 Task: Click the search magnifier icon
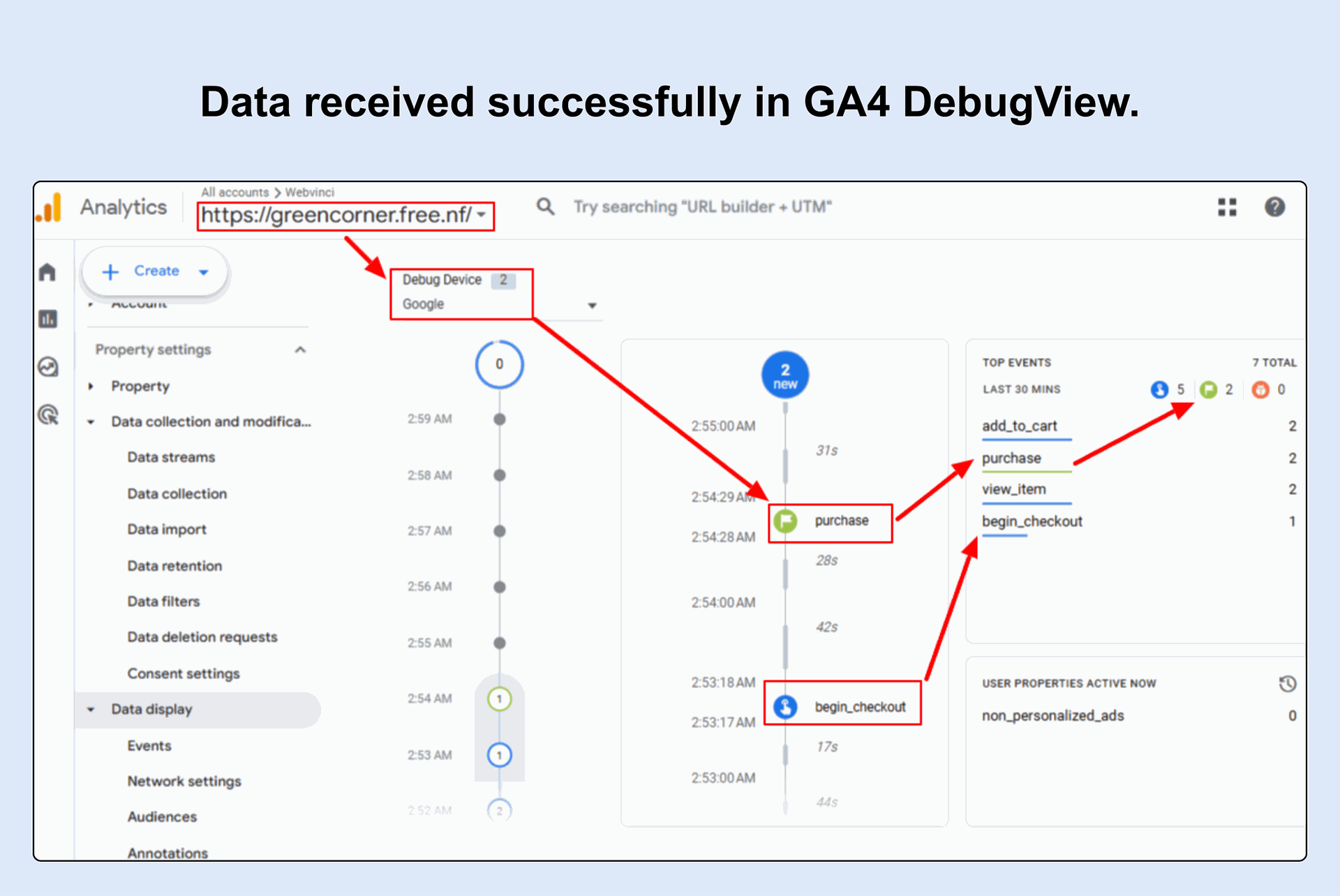coord(545,207)
